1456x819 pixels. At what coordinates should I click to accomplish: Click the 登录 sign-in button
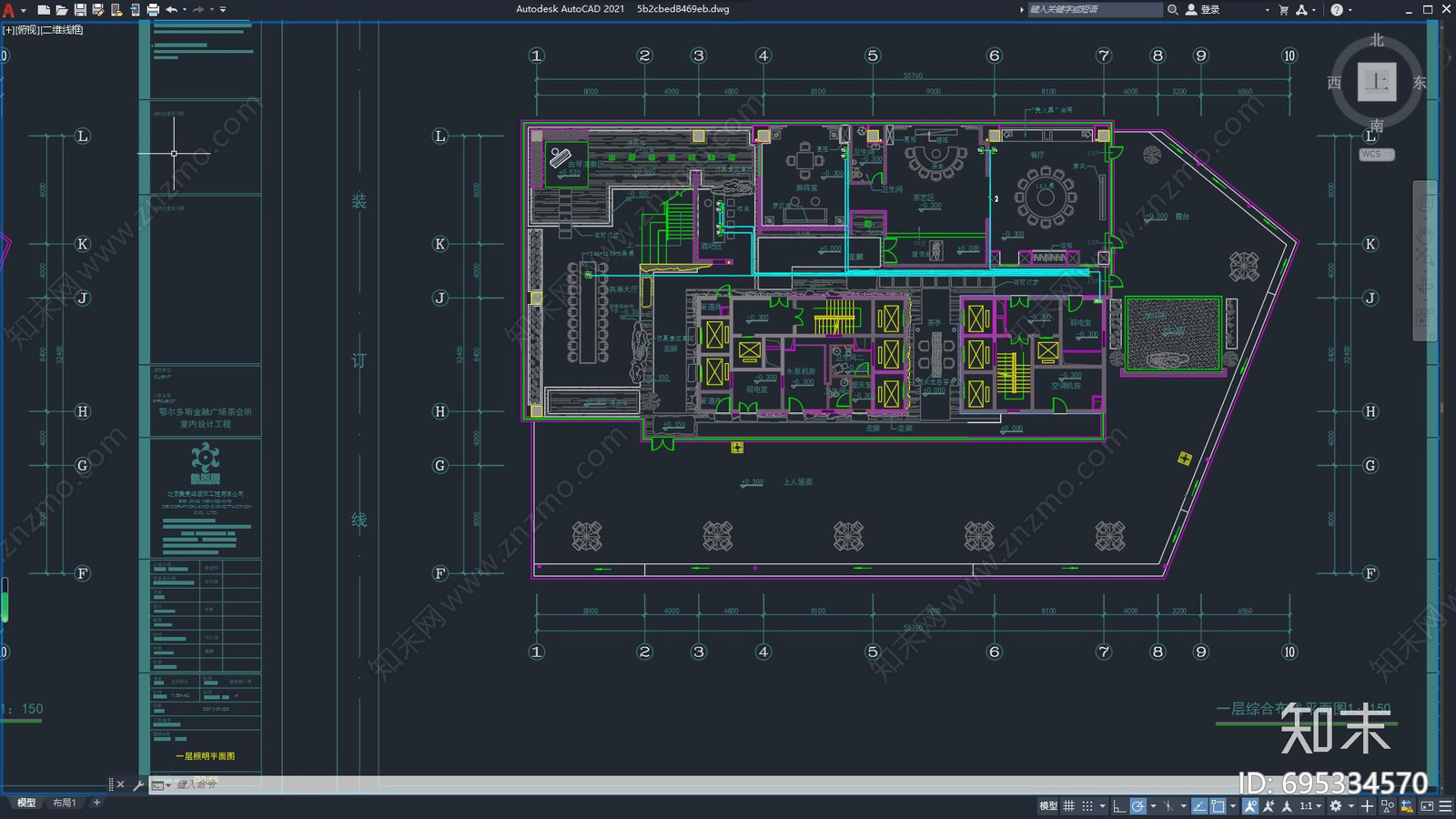(x=1203, y=9)
